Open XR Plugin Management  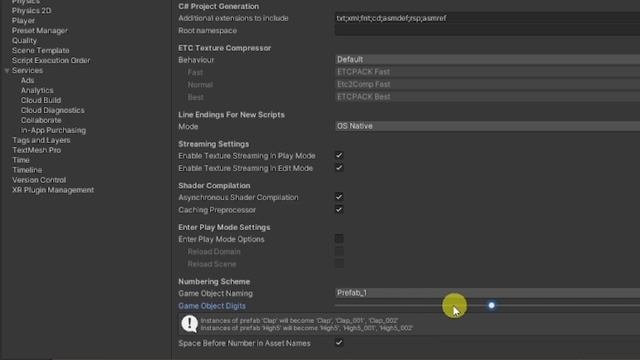[x=53, y=190]
